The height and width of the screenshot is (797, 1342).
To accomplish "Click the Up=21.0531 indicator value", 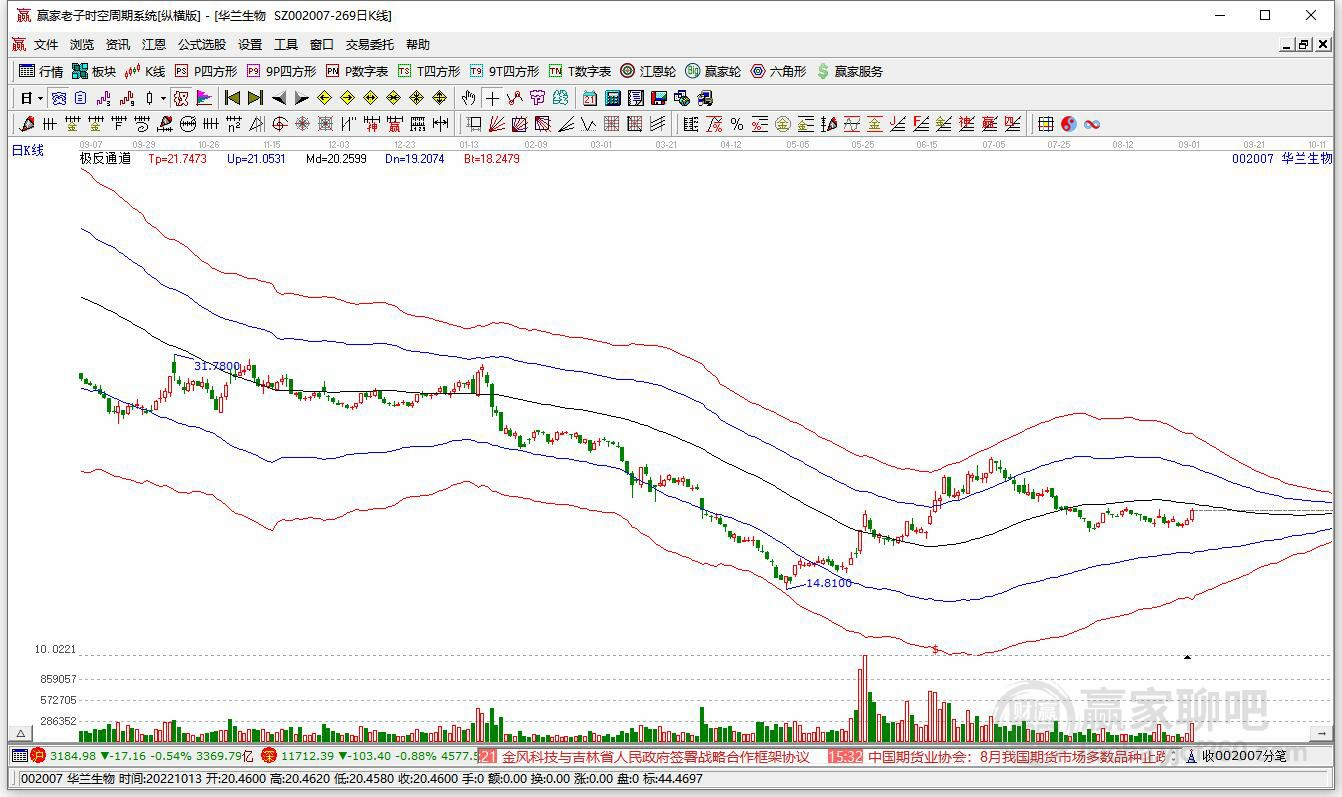I will click(x=256, y=158).
